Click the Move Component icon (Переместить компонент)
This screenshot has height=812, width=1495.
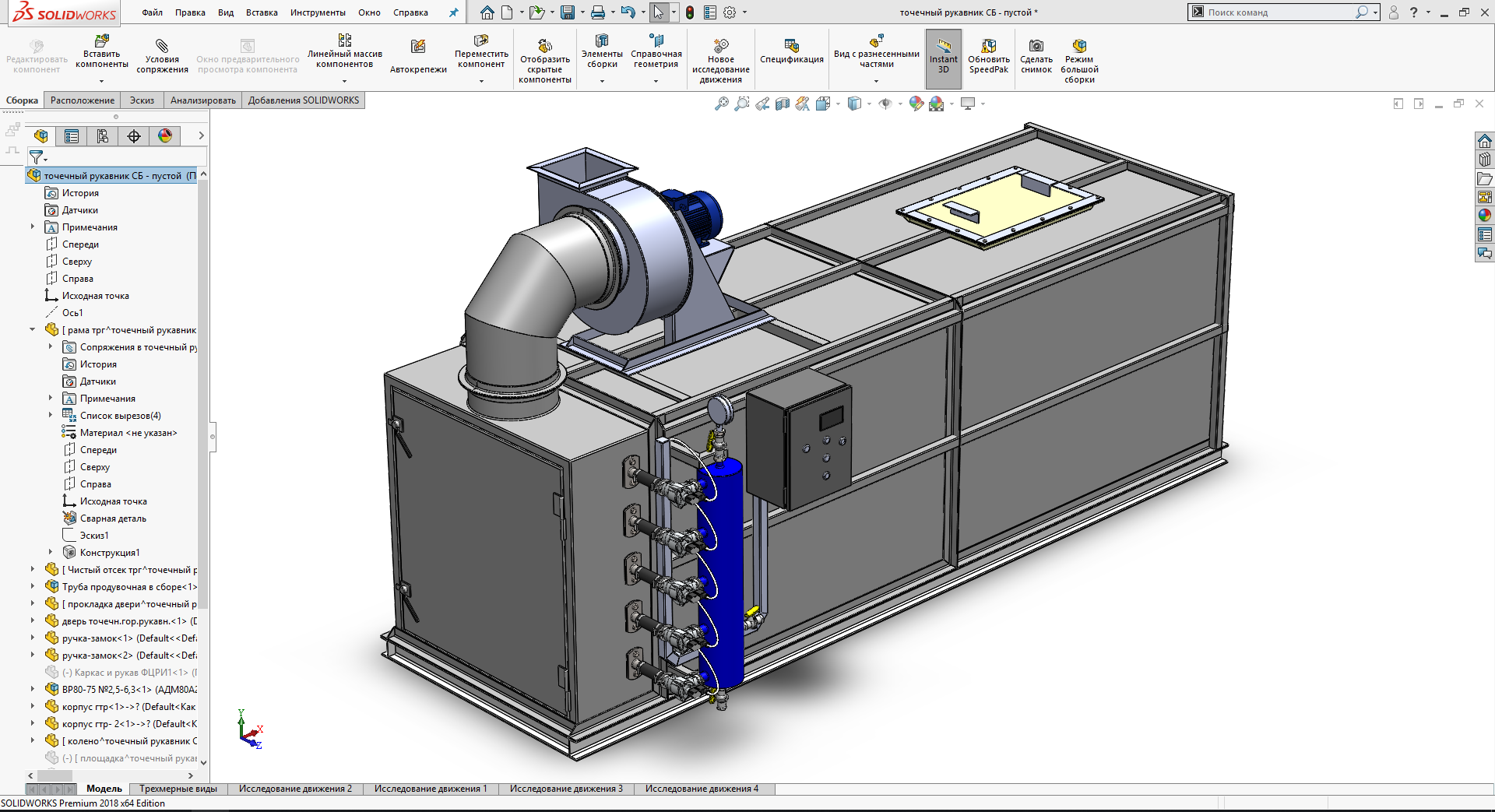tap(481, 41)
